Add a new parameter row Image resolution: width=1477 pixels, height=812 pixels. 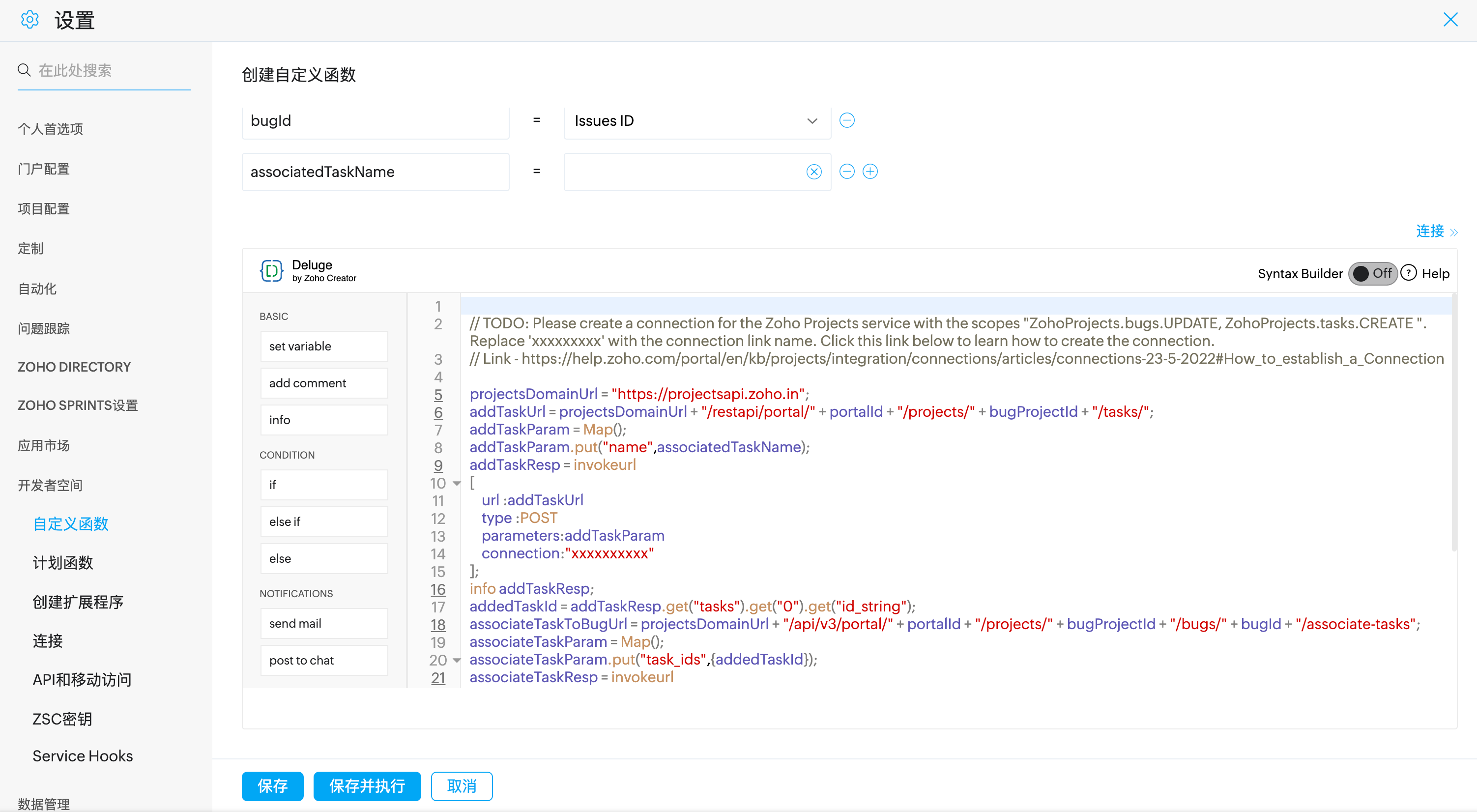(870, 172)
